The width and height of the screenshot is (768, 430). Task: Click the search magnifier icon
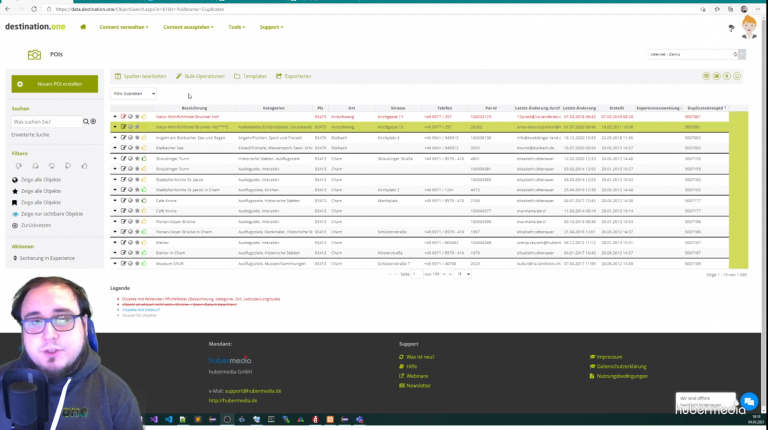pos(86,121)
